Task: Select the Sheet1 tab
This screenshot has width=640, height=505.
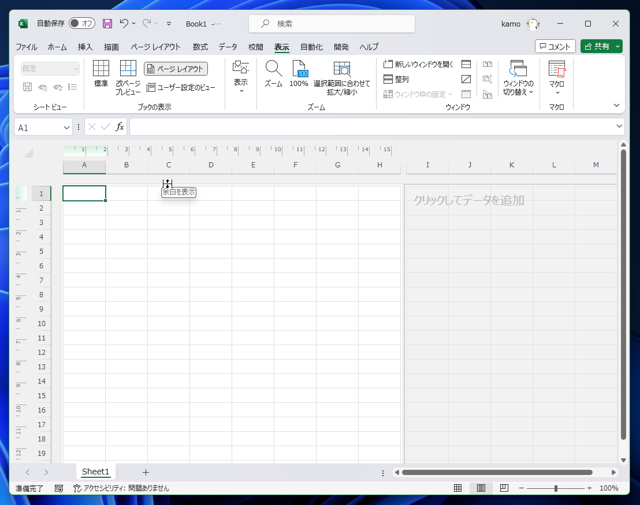Action: pyautogui.click(x=96, y=472)
